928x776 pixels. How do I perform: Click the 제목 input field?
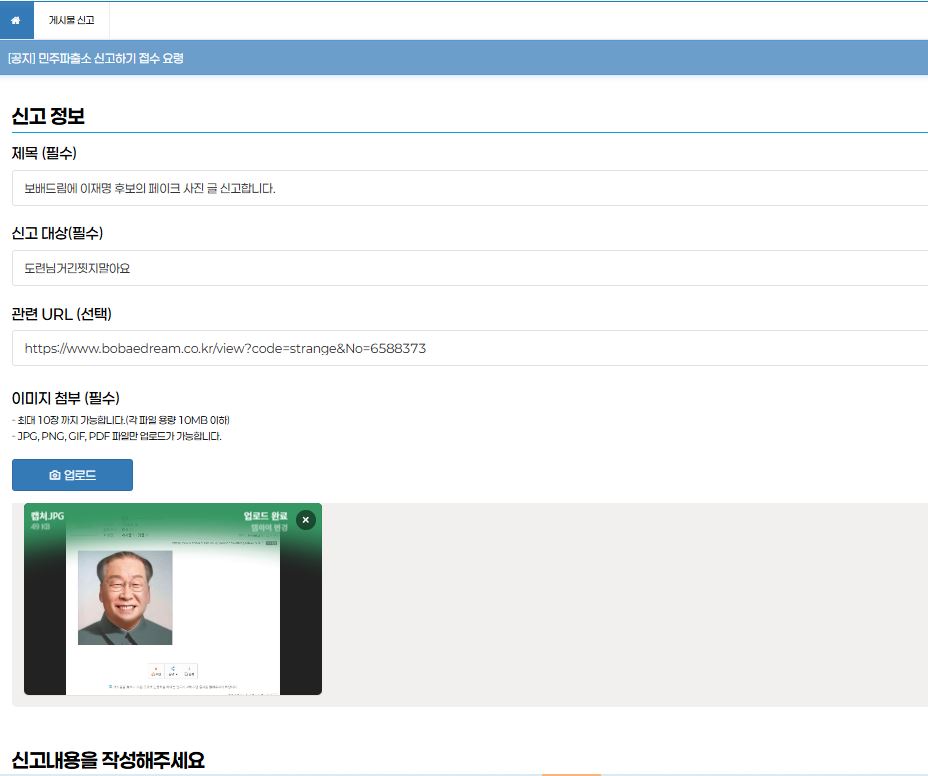pos(470,188)
